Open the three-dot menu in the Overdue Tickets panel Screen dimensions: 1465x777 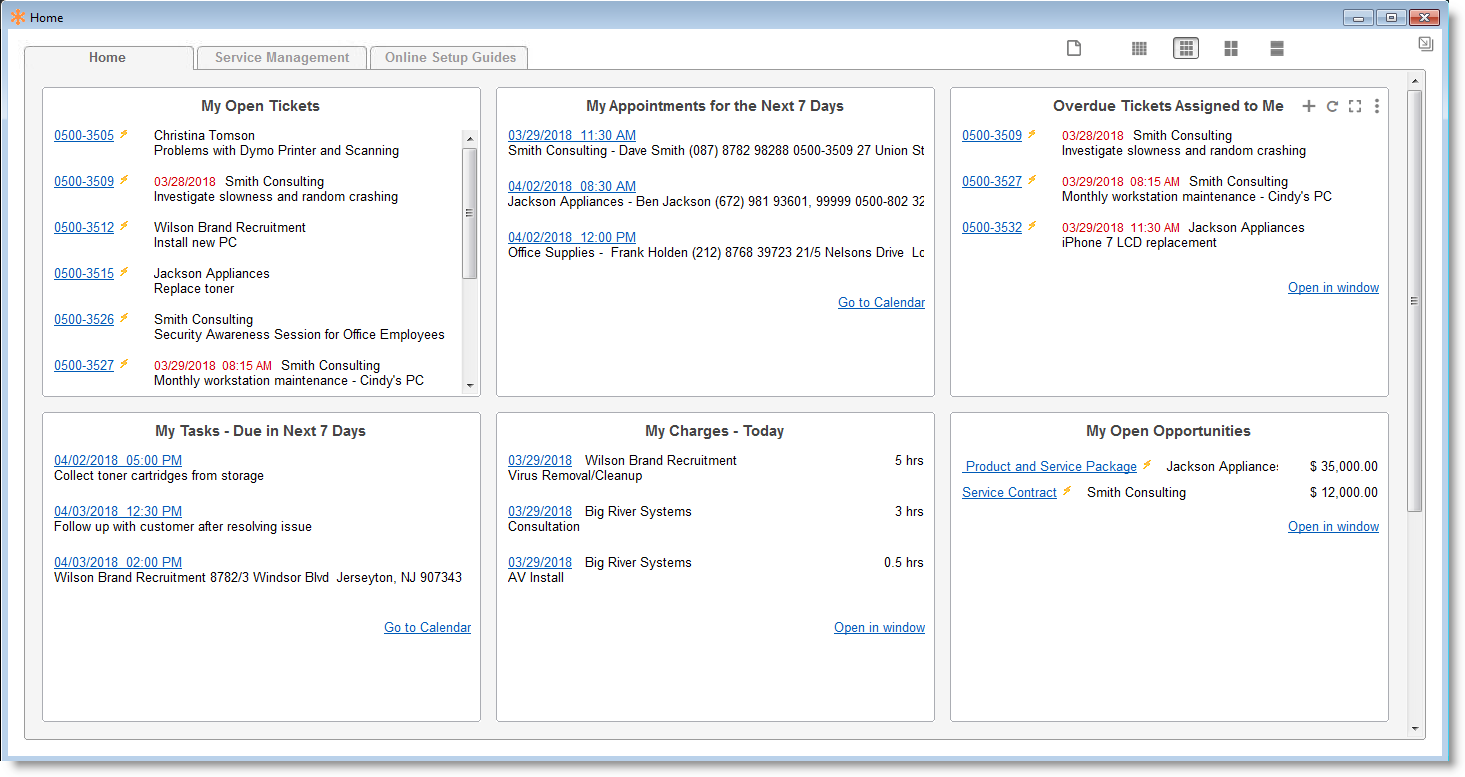pos(1377,106)
